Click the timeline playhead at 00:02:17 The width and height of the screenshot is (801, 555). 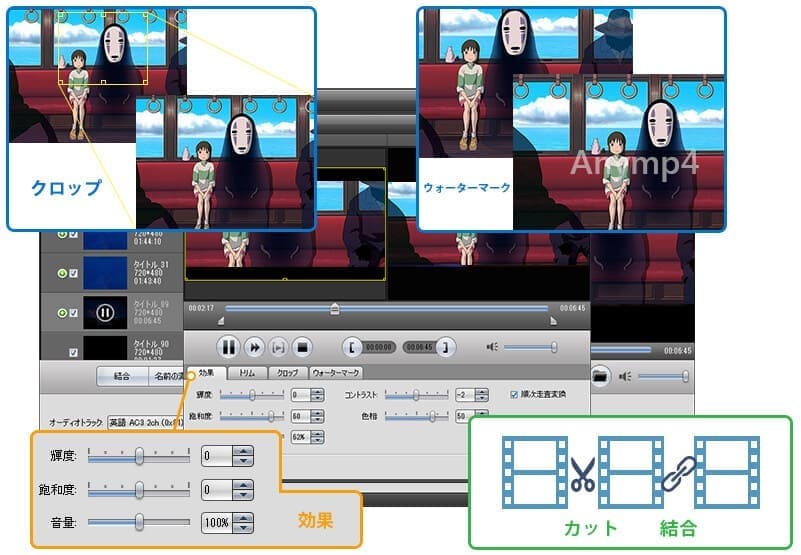click(x=335, y=309)
